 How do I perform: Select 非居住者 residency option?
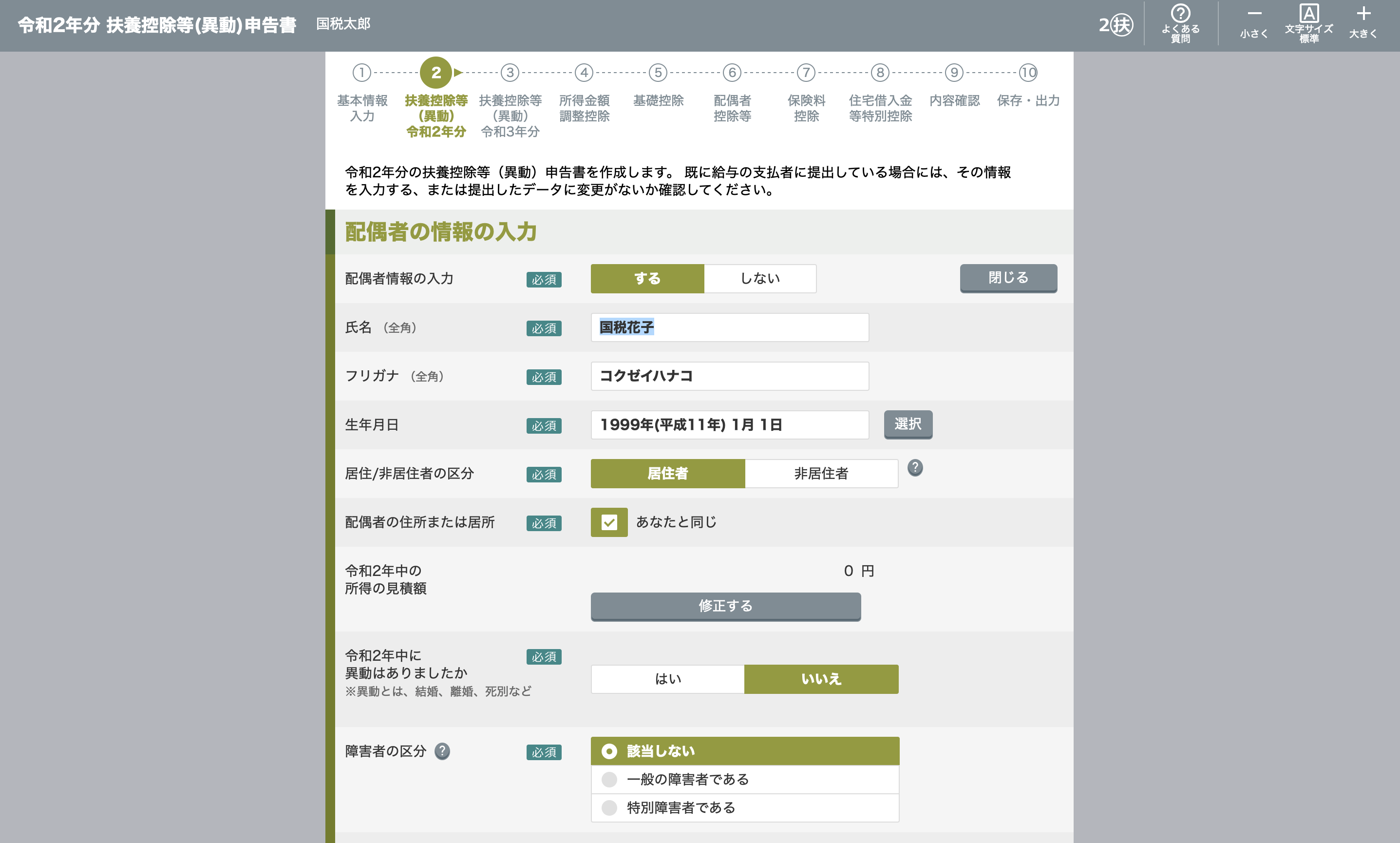821,473
